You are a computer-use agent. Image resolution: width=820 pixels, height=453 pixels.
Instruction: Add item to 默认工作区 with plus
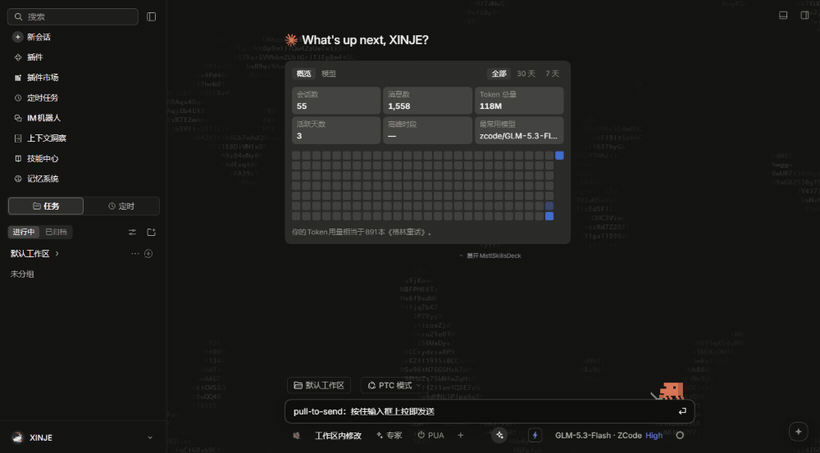[149, 254]
